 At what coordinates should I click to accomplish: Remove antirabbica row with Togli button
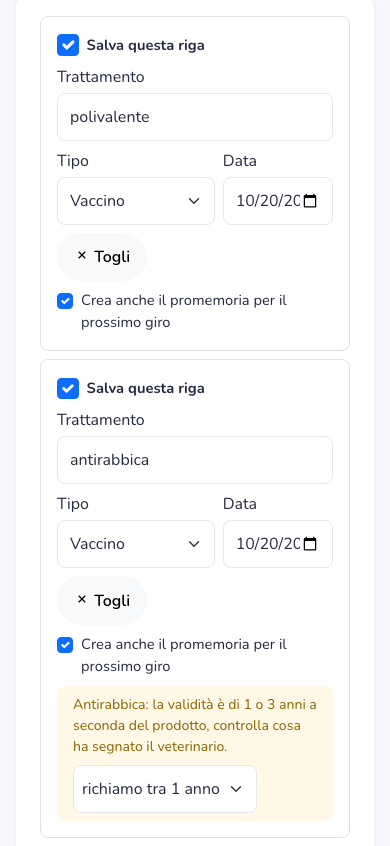[x=102, y=601]
